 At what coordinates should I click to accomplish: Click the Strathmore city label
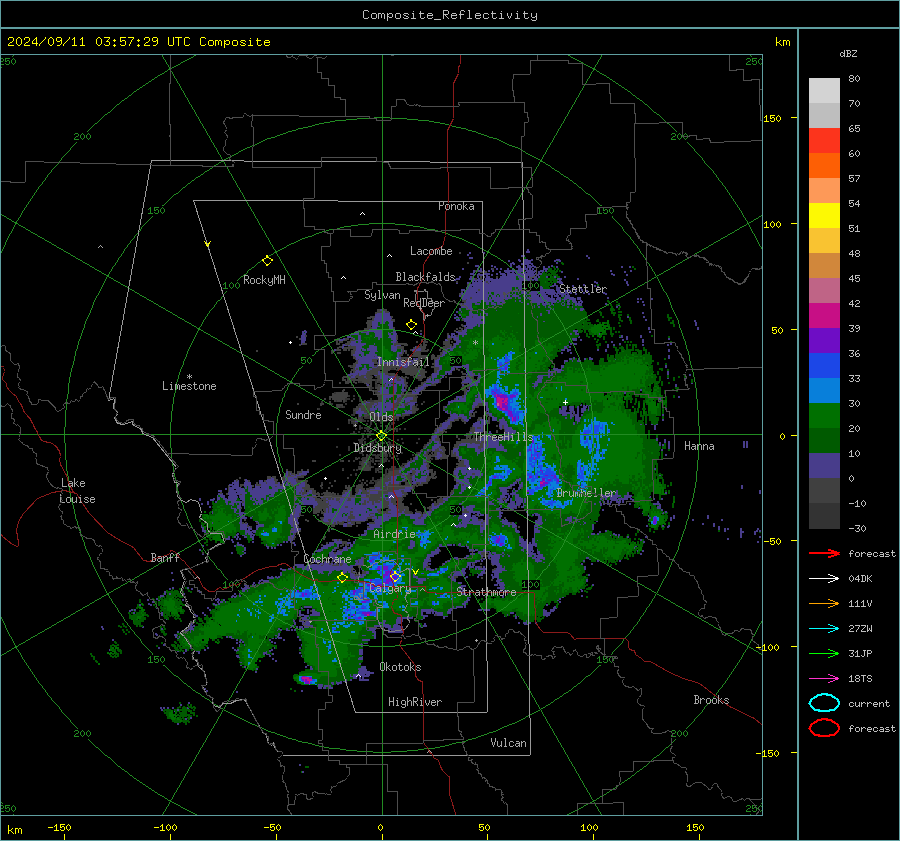coord(486,592)
